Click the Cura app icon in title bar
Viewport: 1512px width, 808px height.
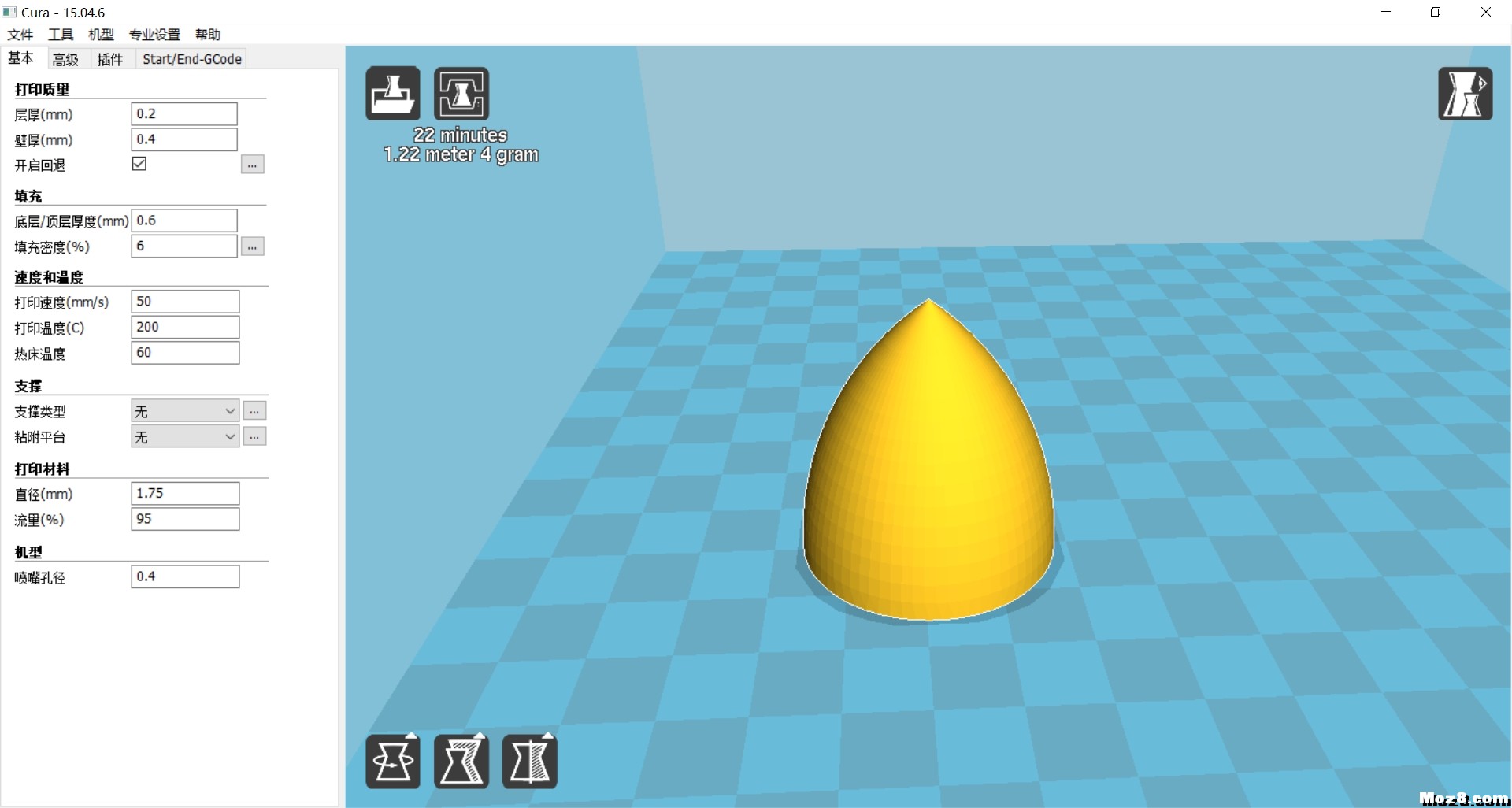coord(9,12)
